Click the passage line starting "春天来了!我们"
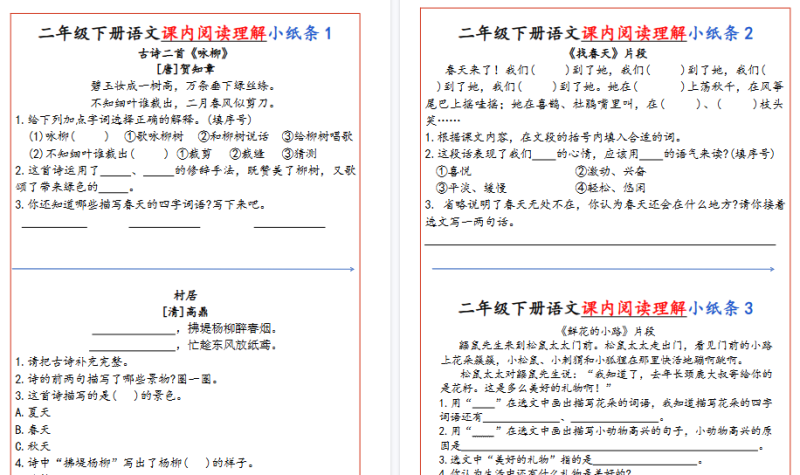This screenshot has width=800, height=475. [606, 69]
